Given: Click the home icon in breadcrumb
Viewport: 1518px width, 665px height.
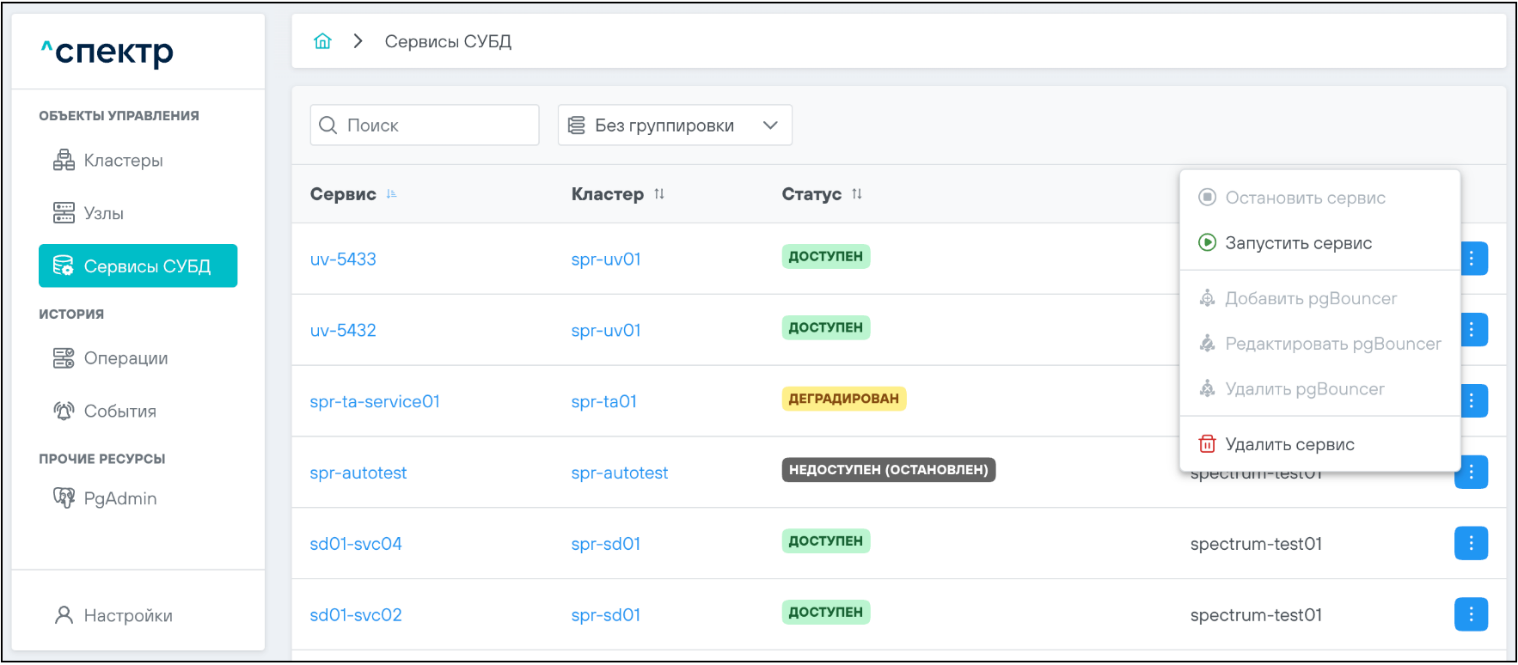Looking at the screenshot, I should click(322, 42).
